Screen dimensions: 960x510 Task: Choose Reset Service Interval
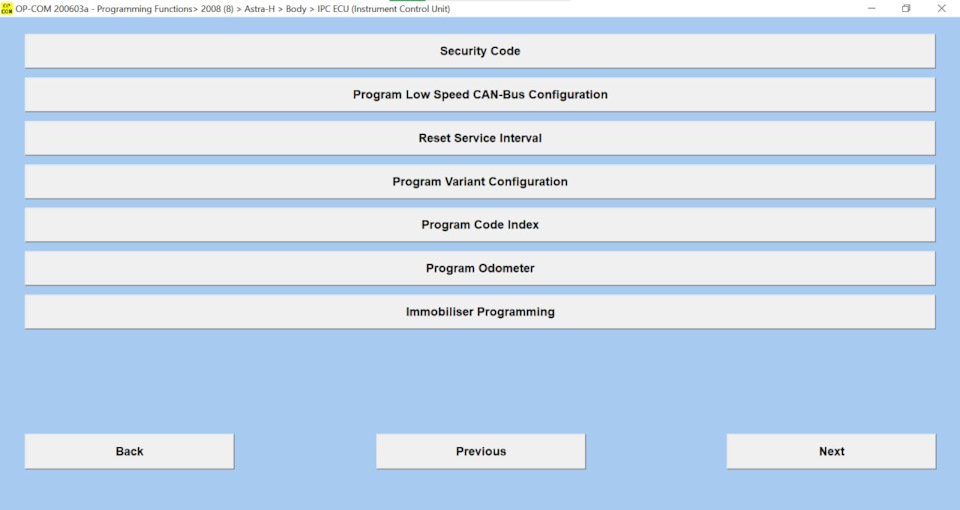[480, 138]
